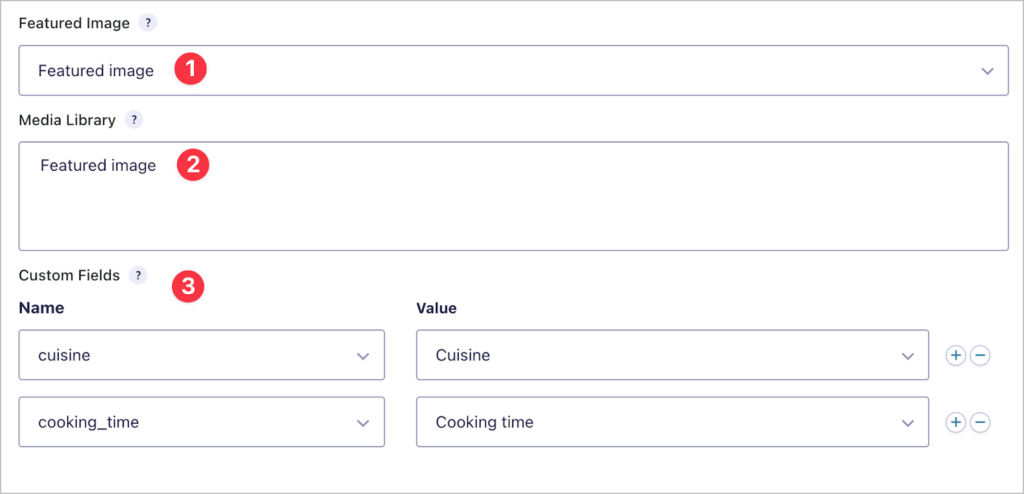Open the Featured Image dropdown

(x=513, y=71)
